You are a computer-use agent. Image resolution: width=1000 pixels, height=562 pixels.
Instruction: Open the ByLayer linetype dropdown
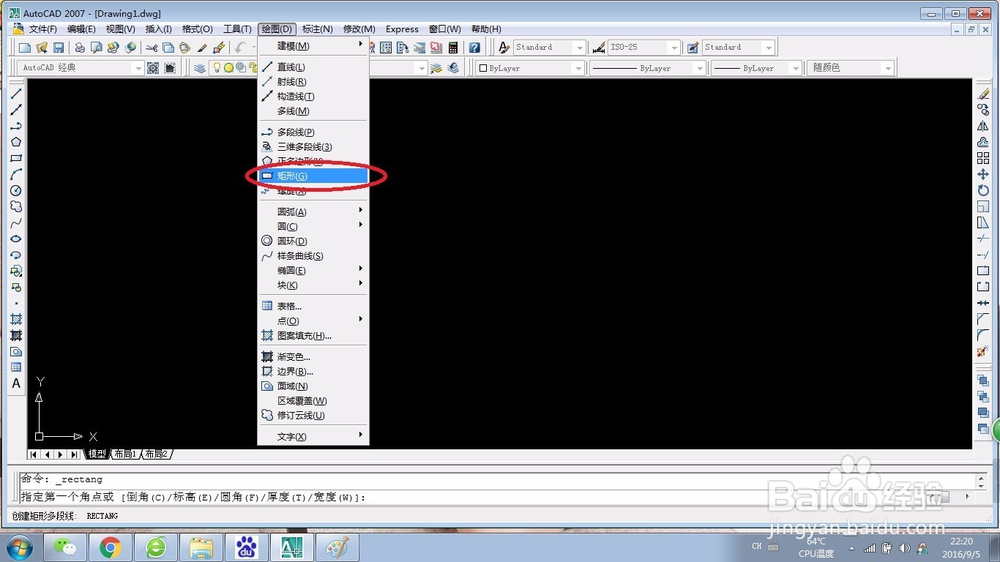click(699, 68)
